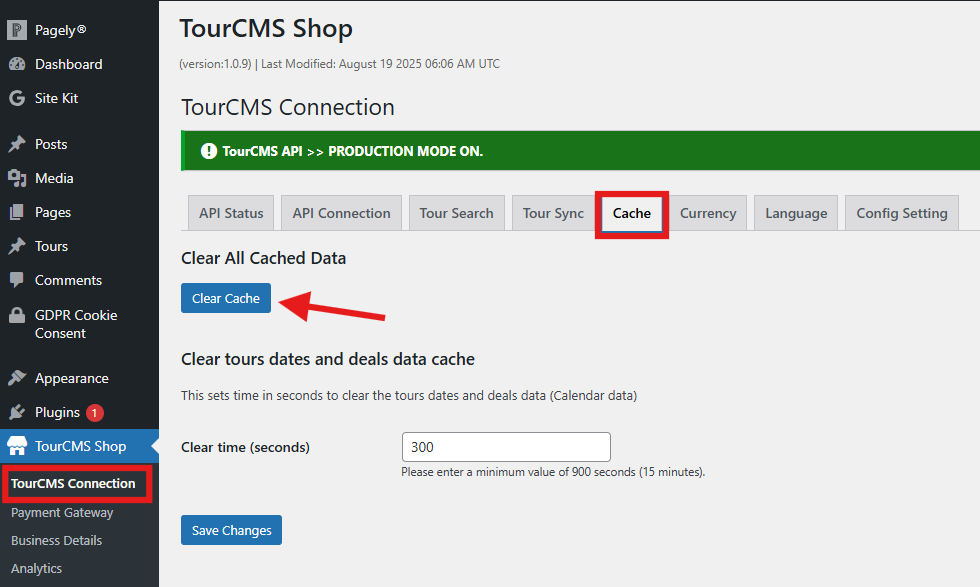Click the Calendar data description text
The width and height of the screenshot is (980, 587).
[409, 396]
